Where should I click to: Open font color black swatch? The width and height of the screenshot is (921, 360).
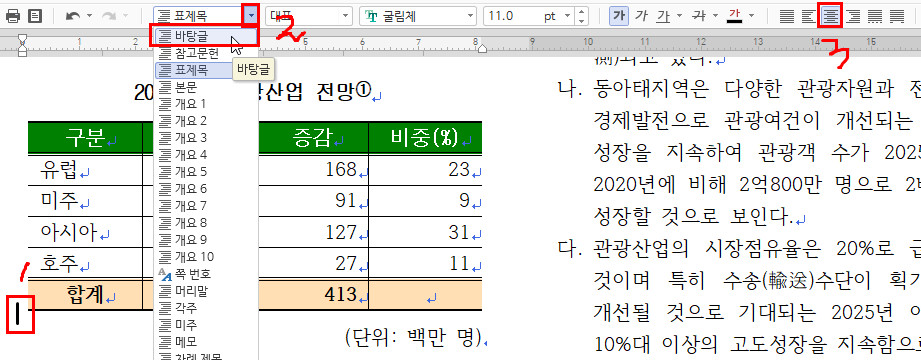[x=734, y=16]
